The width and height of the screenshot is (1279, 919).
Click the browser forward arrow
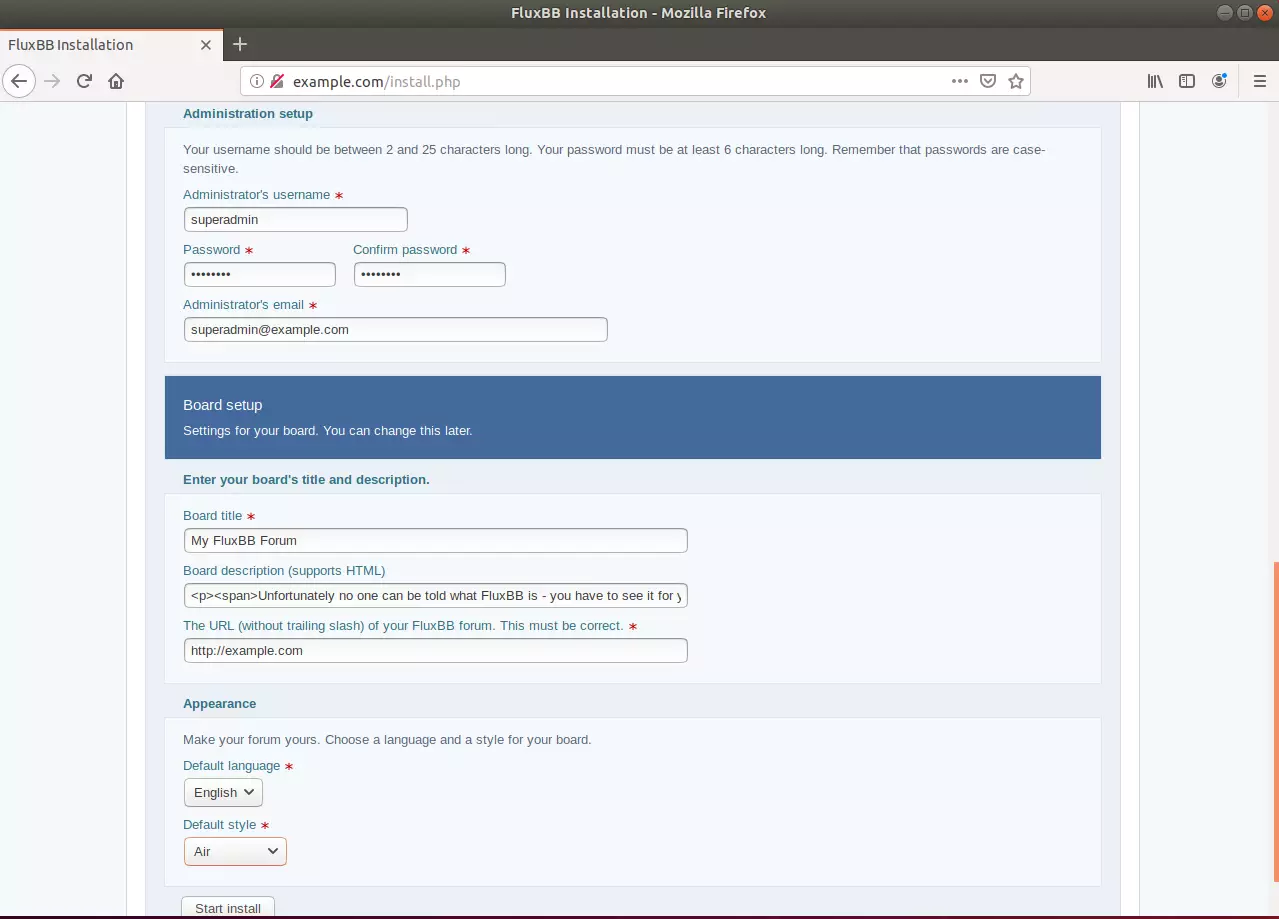click(52, 81)
